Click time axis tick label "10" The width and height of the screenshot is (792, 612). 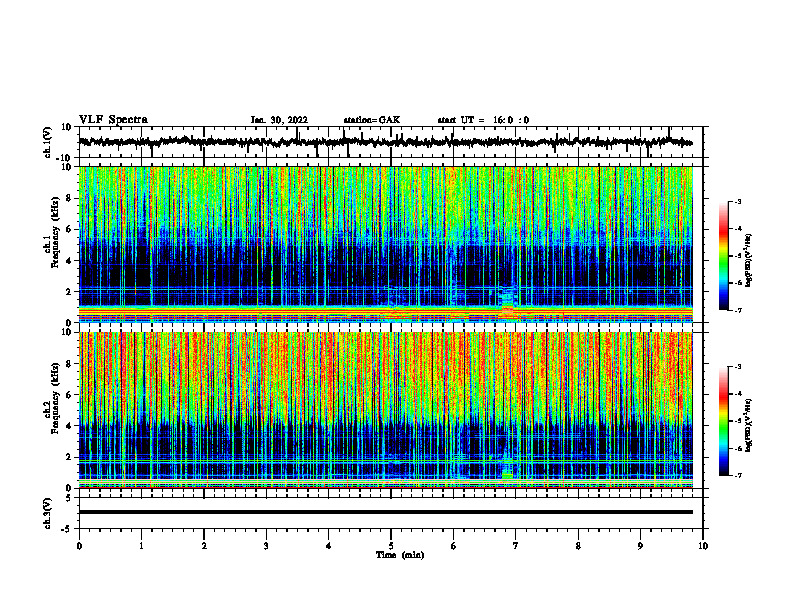(703, 546)
